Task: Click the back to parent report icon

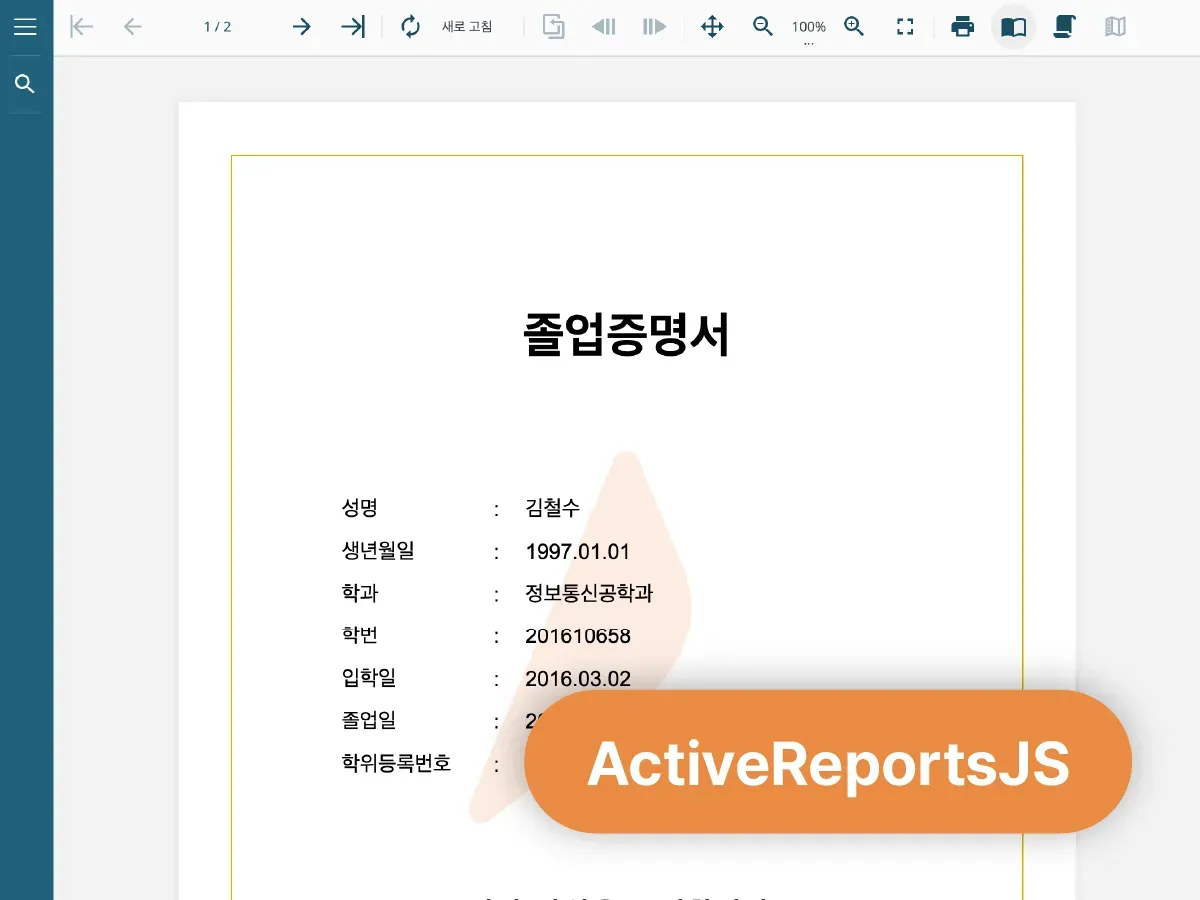Action: [x=553, y=27]
